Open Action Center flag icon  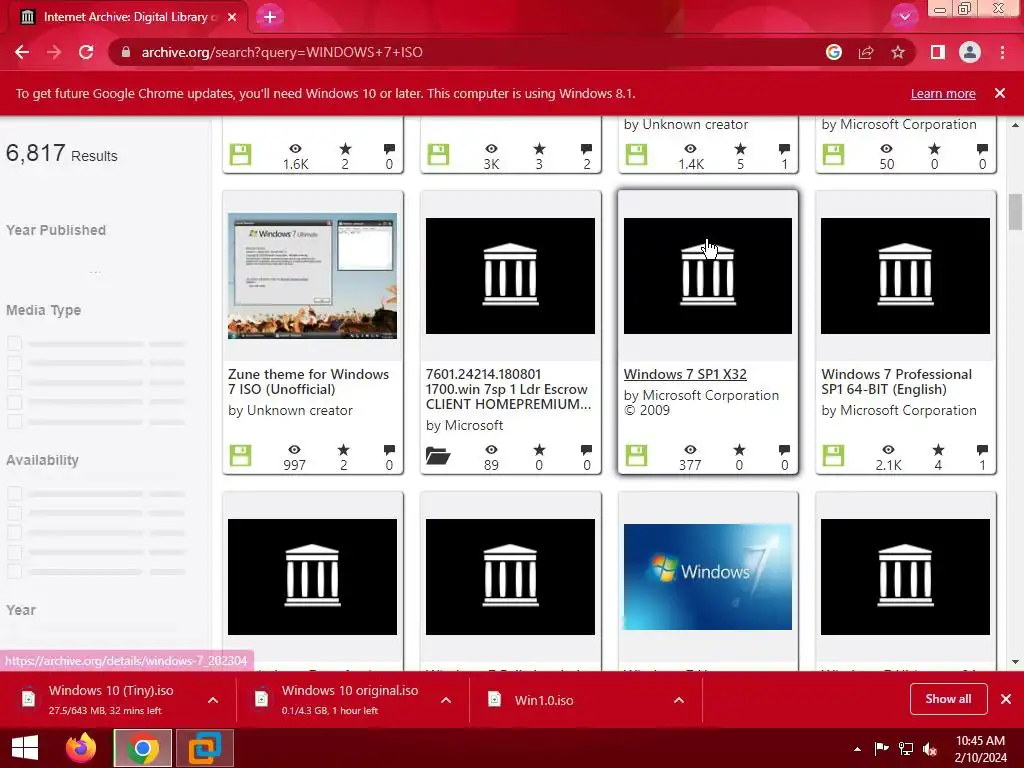coord(881,749)
